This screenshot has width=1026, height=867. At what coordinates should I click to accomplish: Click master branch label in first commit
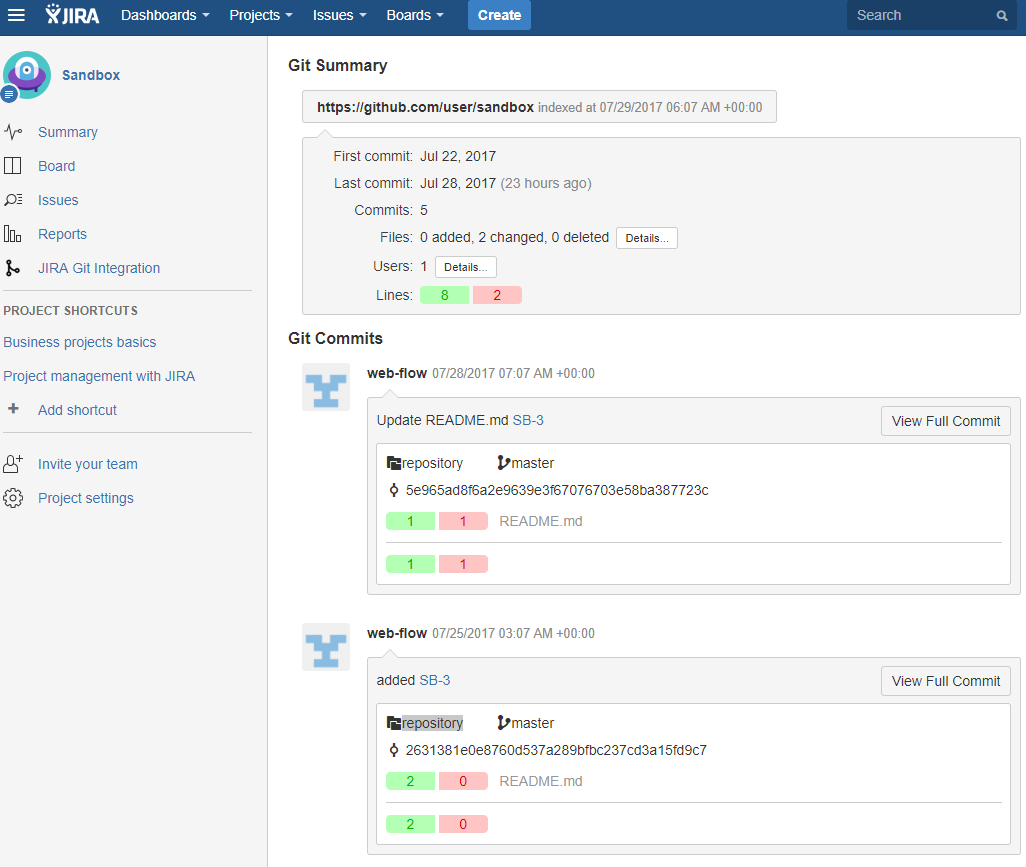point(533,463)
